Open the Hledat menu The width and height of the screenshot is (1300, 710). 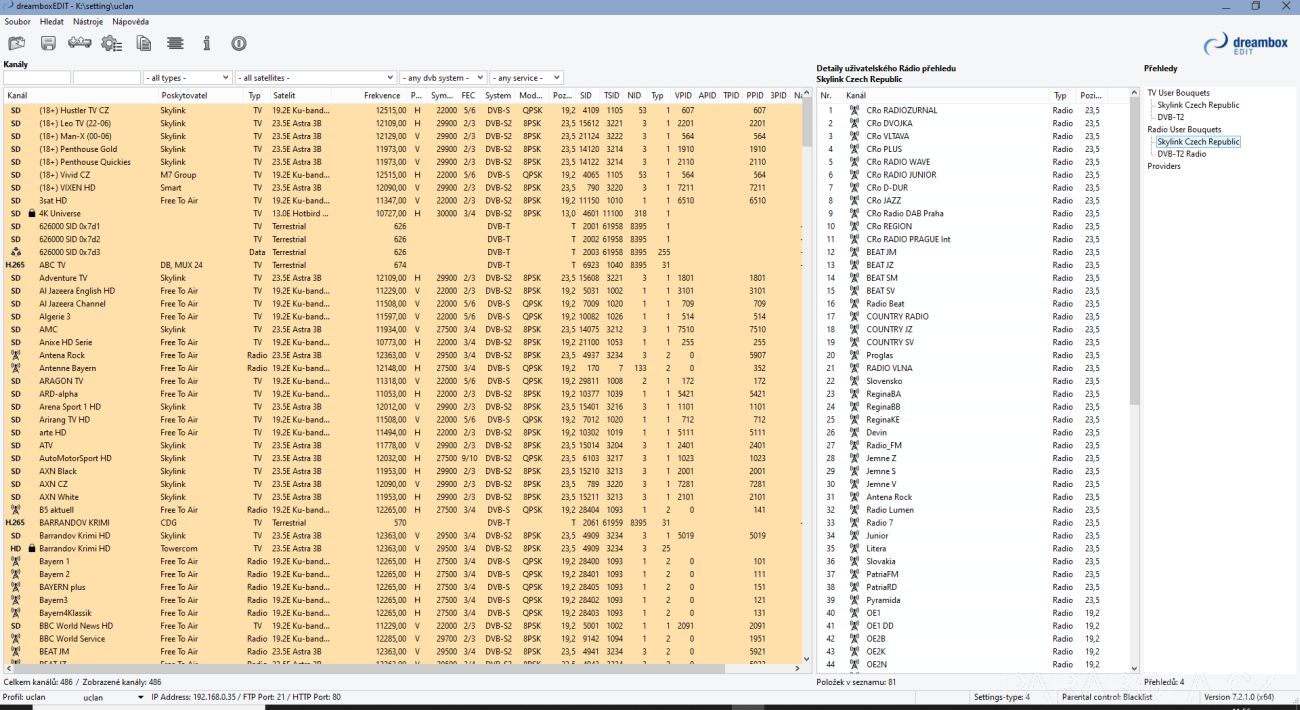point(52,21)
